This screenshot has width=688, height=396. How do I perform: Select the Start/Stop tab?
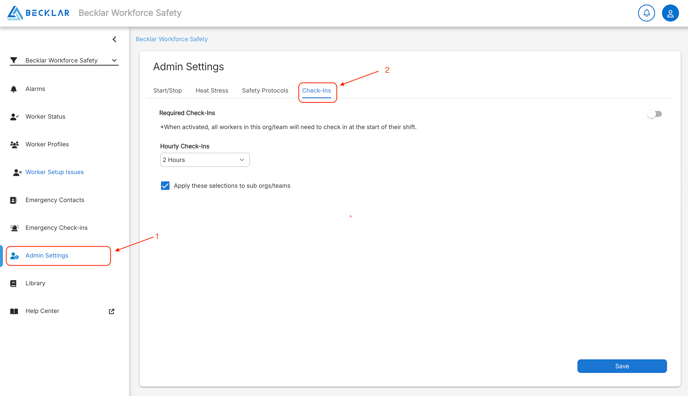click(168, 90)
